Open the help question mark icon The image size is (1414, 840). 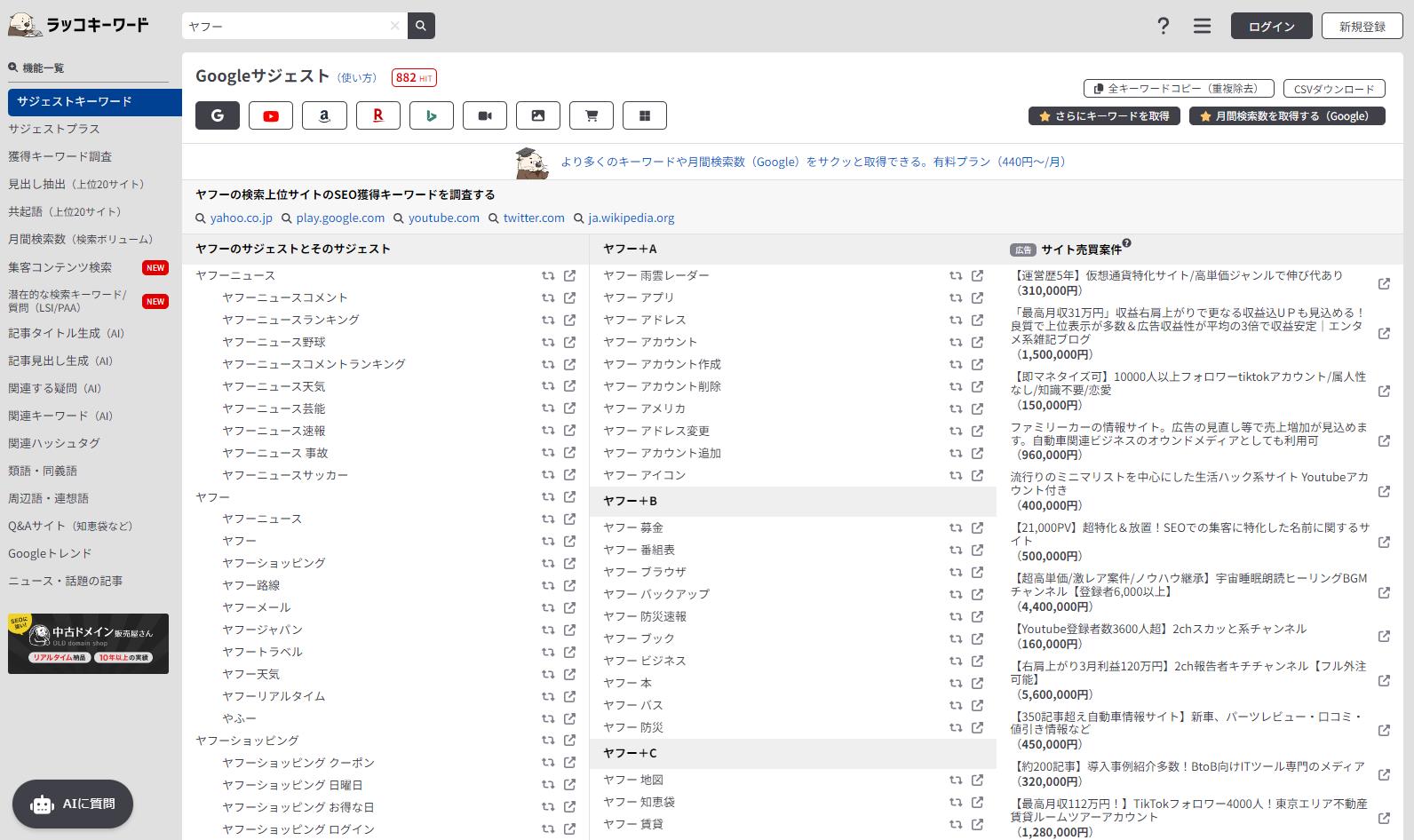[1163, 26]
